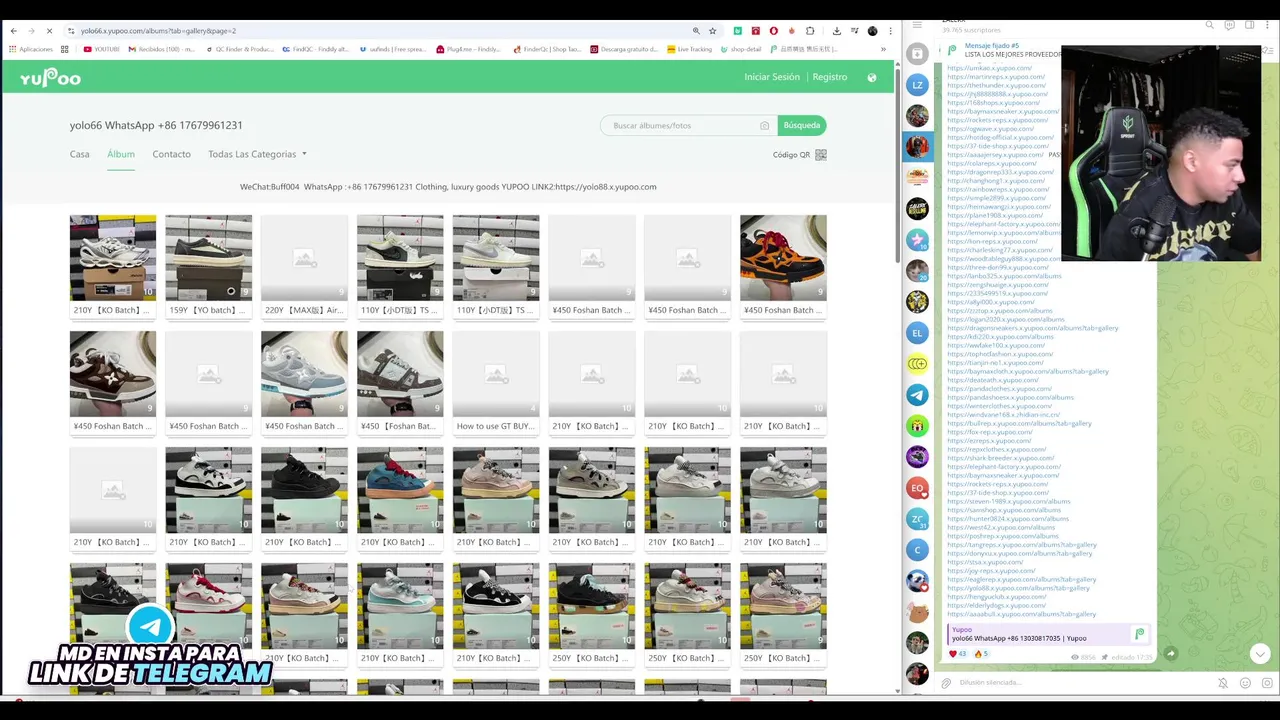Forward the pinned message with share arrow
The image size is (1280, 720).
point(1170,654)
